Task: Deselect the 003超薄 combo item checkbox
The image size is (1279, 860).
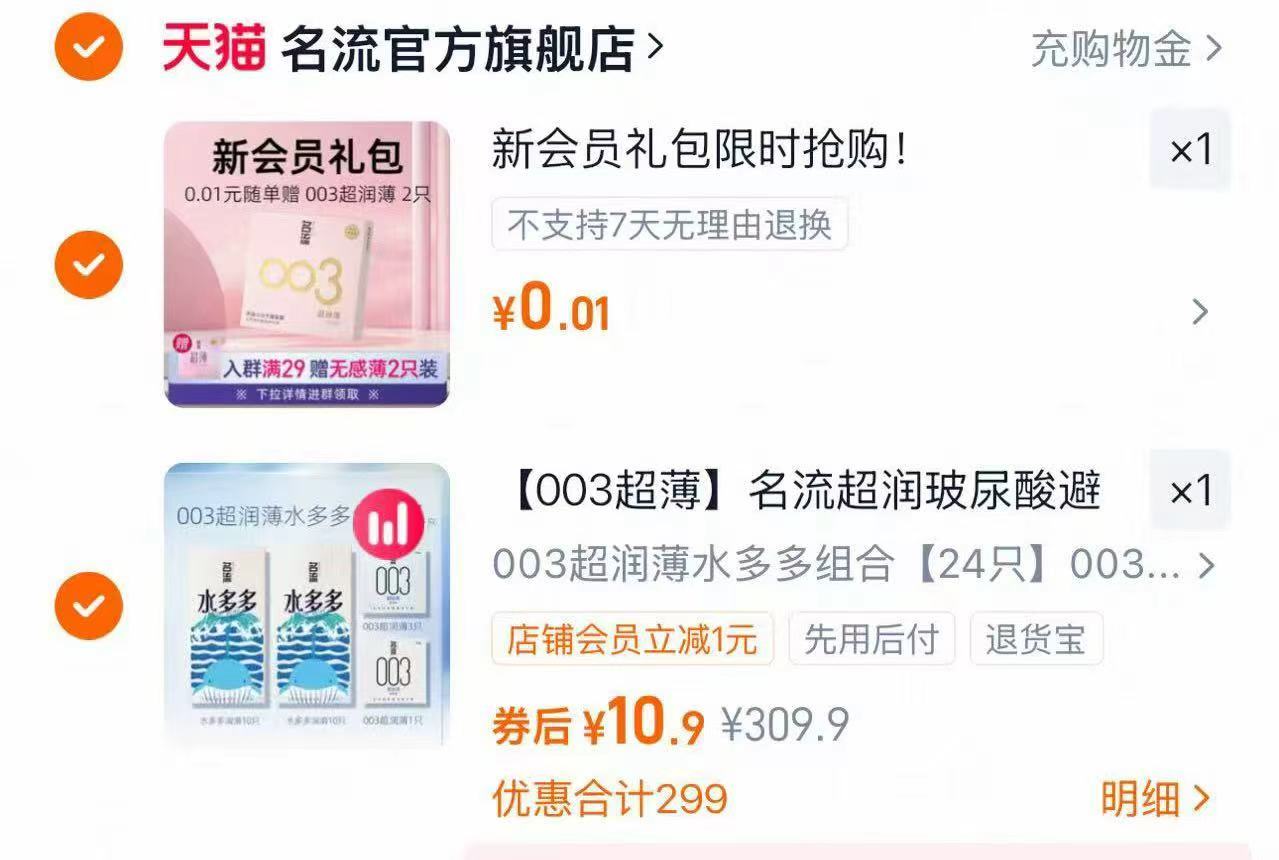Action: [88, 606]
